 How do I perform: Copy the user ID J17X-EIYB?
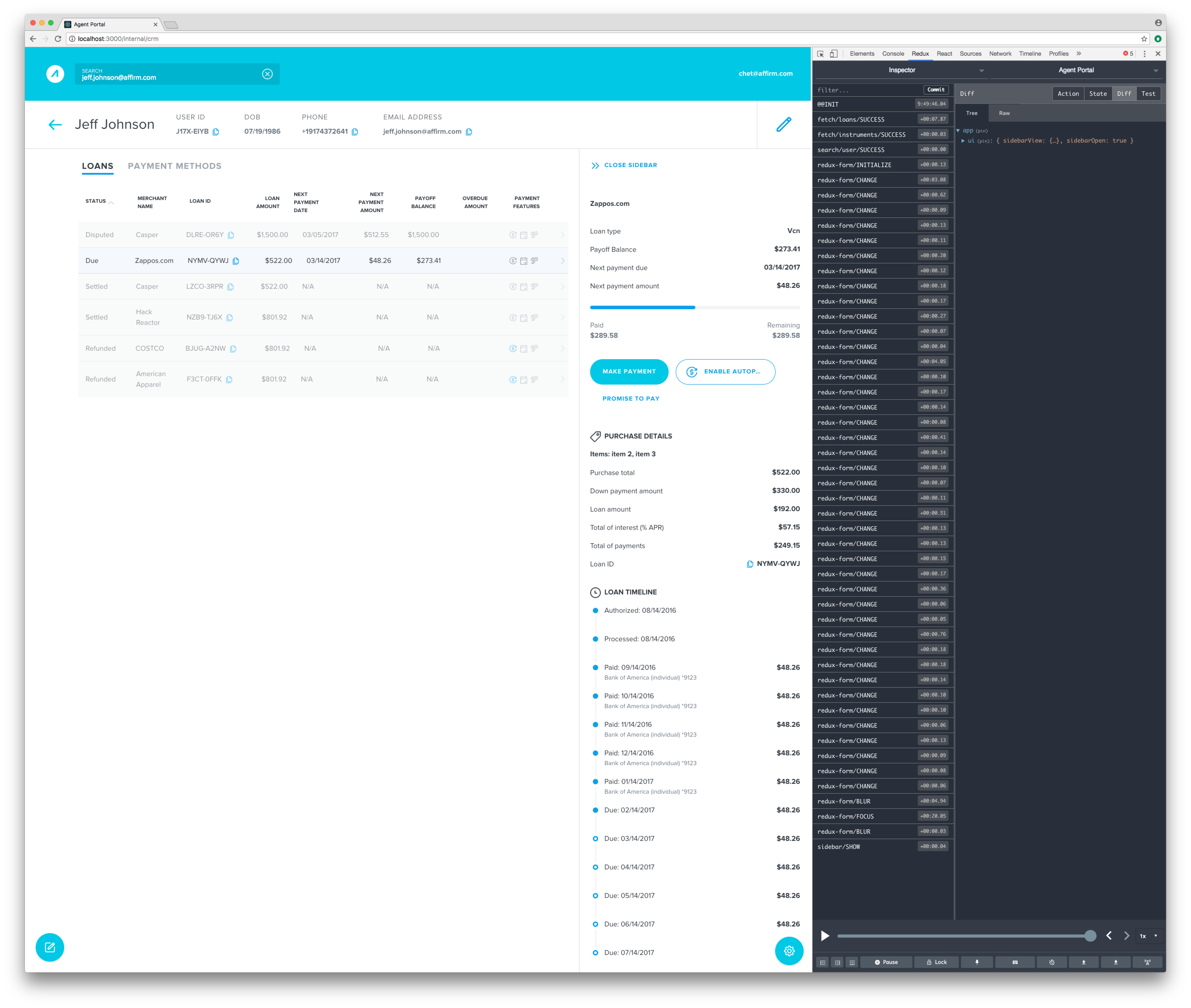point(216,132)
